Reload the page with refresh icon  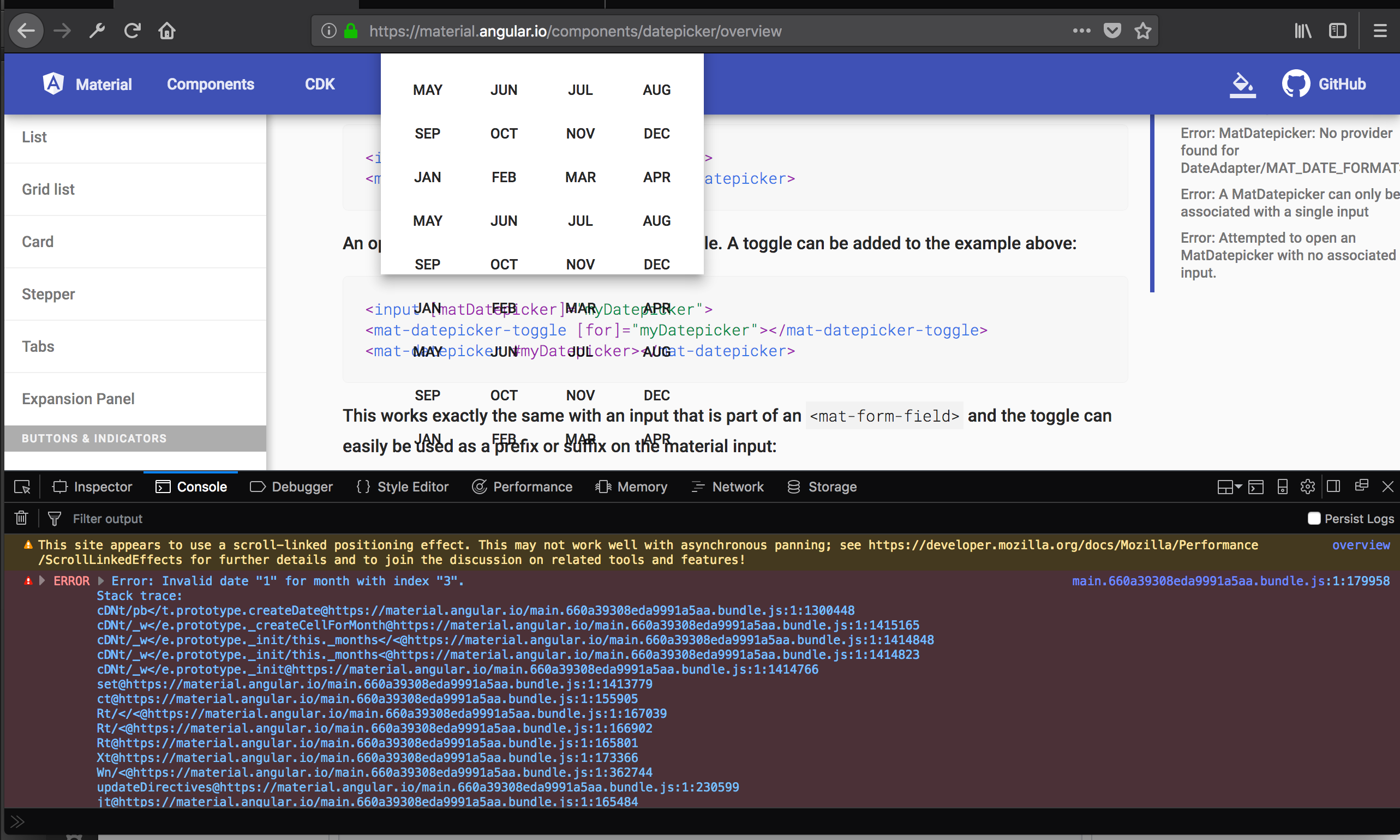pos(132,31)
